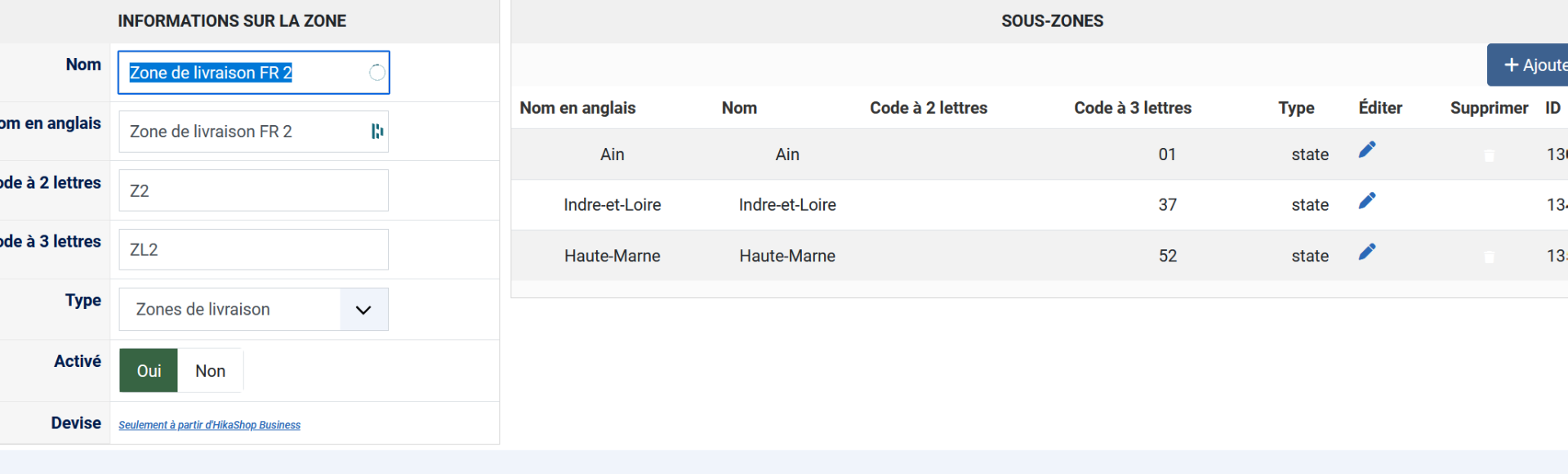The height and width of the screenshot is (474, 1568).
Task: Remove Haute-Marne with its trash icon
Action: (1489, 257)
